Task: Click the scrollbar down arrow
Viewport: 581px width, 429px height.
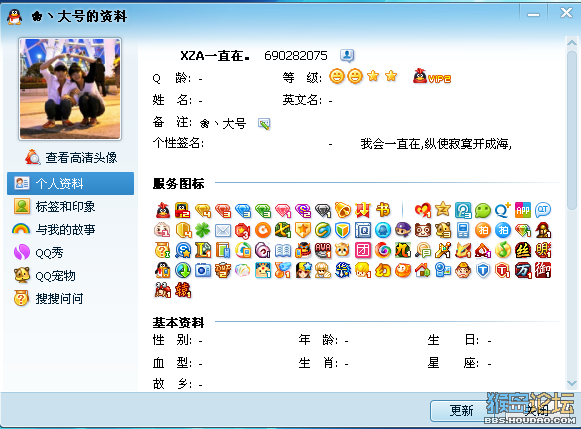Action: (572, 383)
